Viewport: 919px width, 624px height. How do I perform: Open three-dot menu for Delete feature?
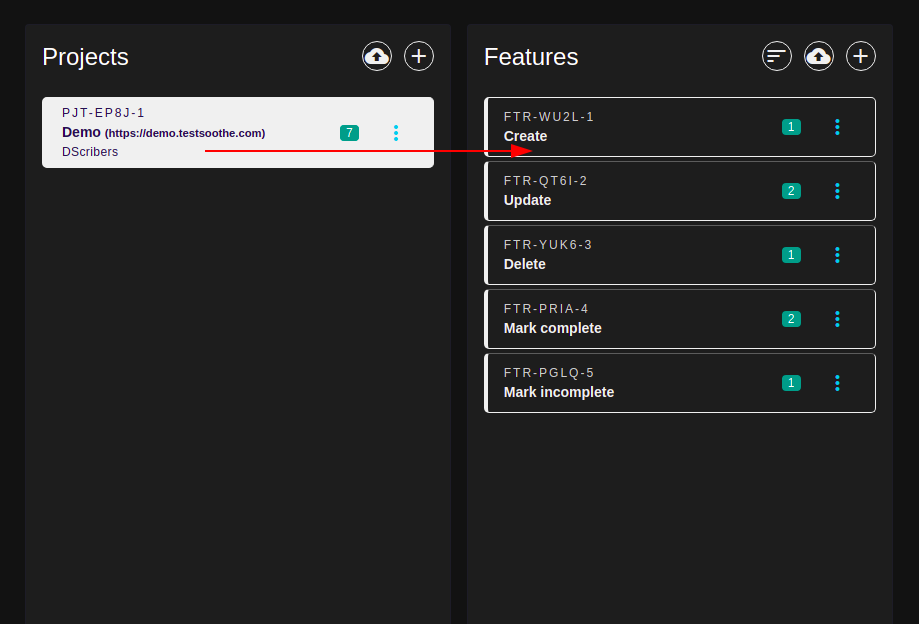pyautogui.click(x=838, y=255)
